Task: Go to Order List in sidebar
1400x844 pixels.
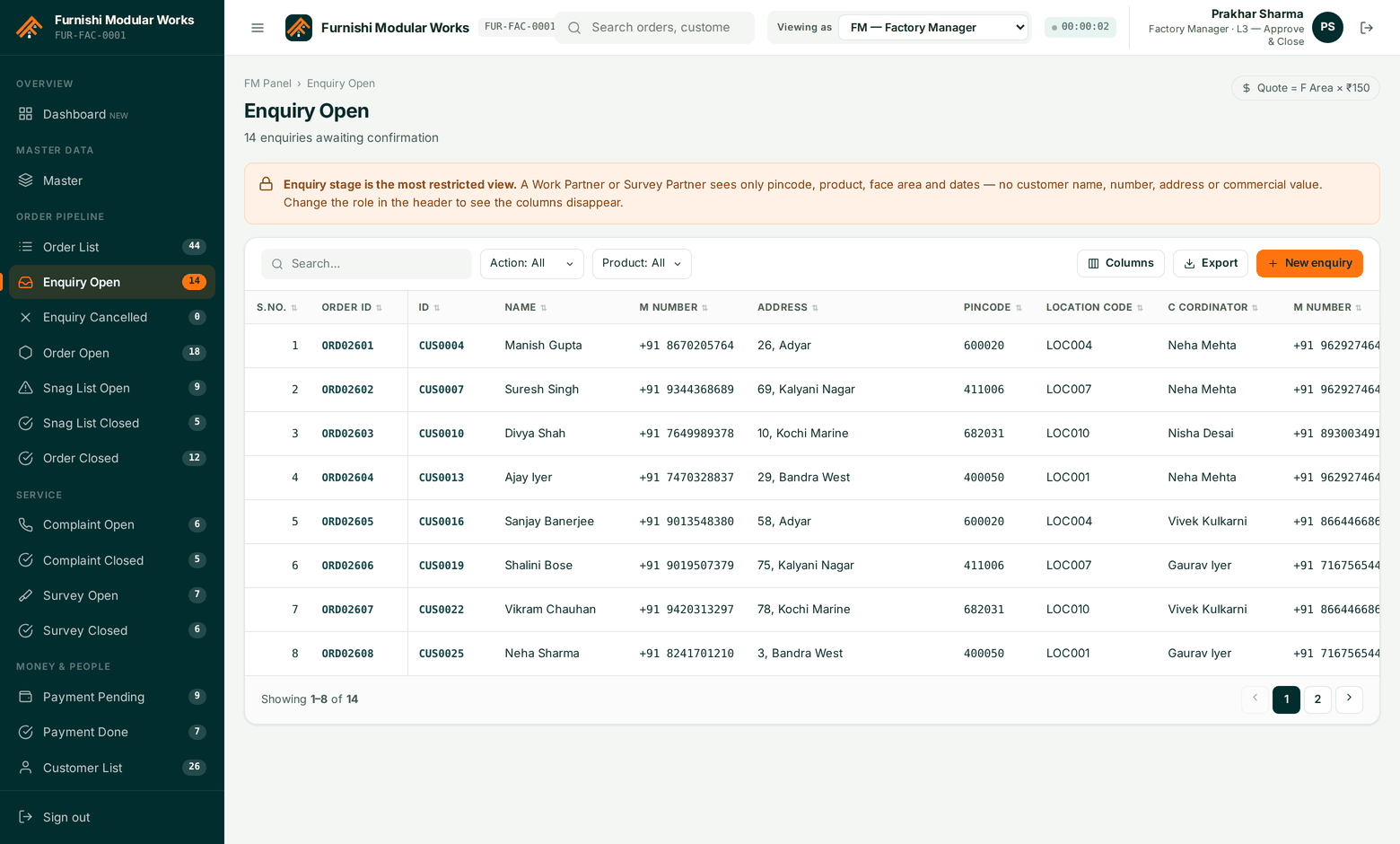Action: (112, 247)
